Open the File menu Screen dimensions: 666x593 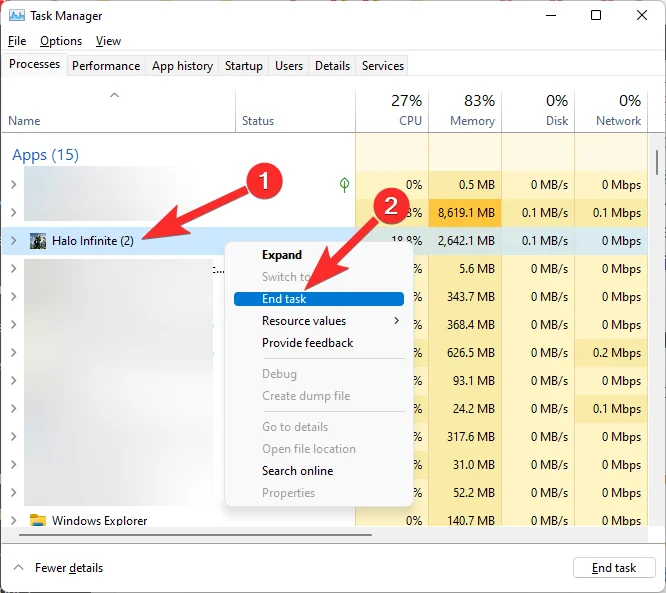pyautogui.click(x=17, y=41)
